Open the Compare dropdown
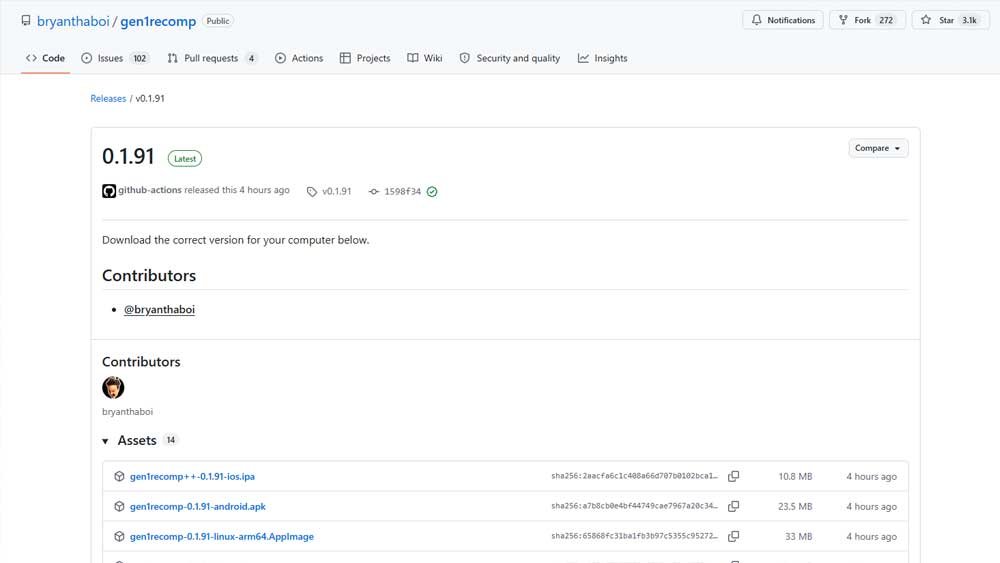The height and width of the screenshot is (563, 1000). 878,148
